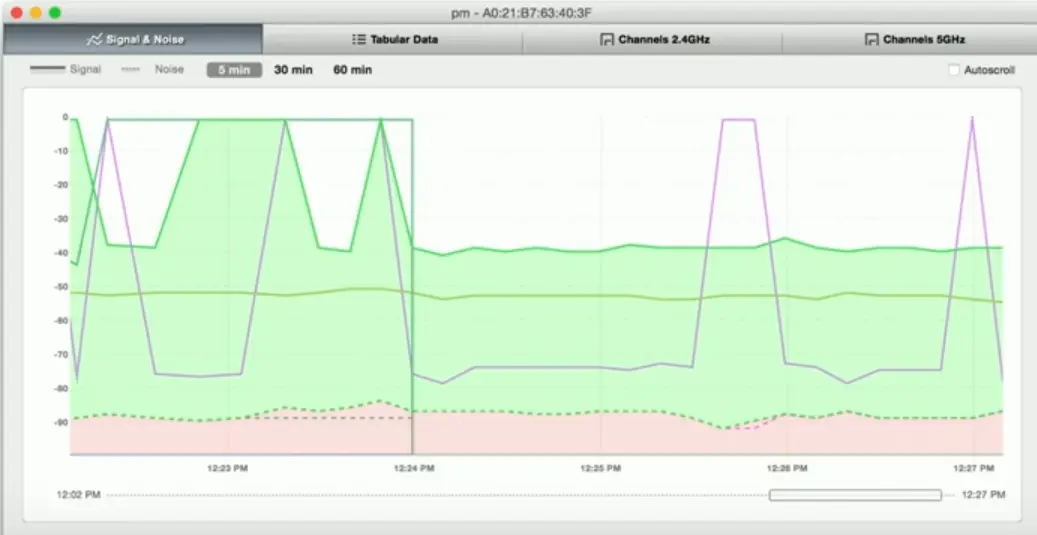Click the Noise legend label
1037x535 pixels.
click(x=168, y=70)
